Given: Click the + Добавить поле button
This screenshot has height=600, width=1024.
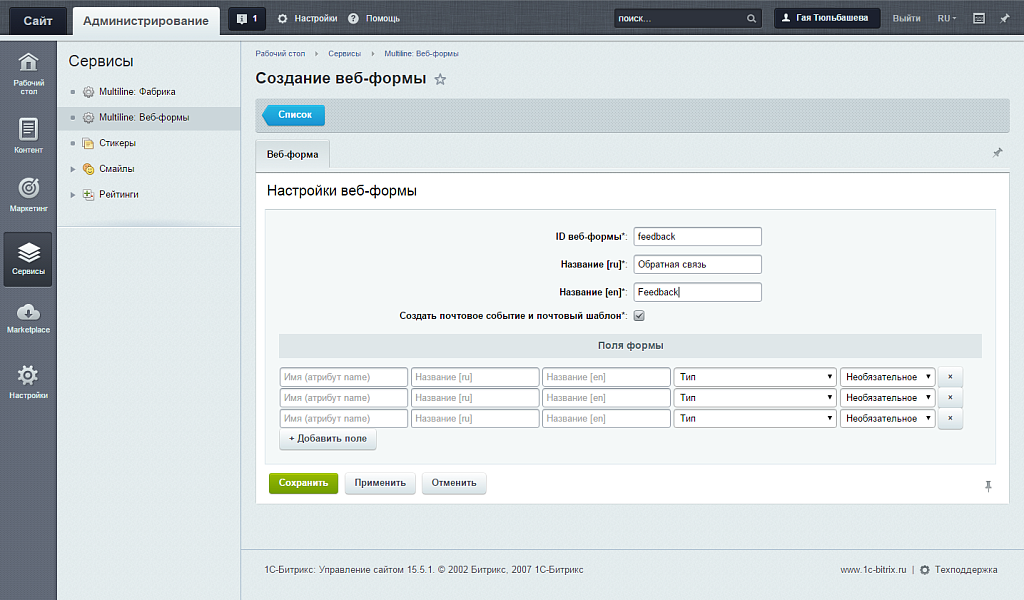Looking at the screenshot, I should pyautogui.click(x=328, y=439).
